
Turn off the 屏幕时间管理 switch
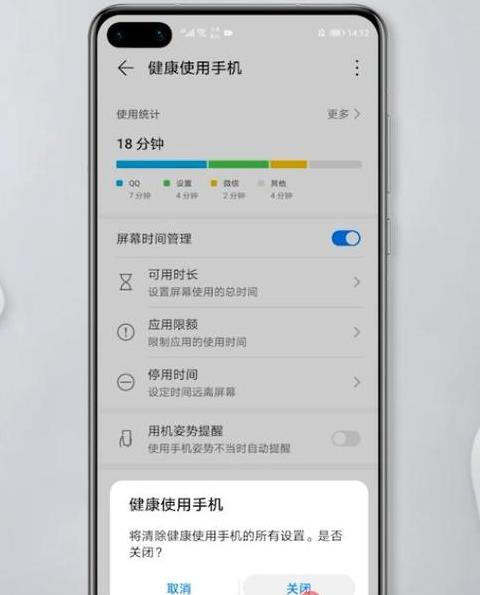(346, 238)
